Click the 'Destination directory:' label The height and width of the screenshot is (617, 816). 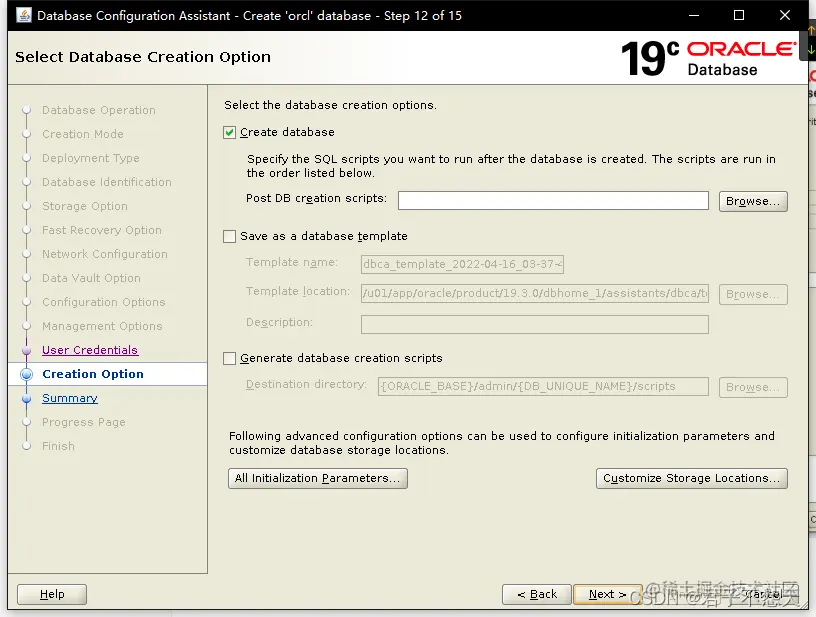(x=307, y=384)
